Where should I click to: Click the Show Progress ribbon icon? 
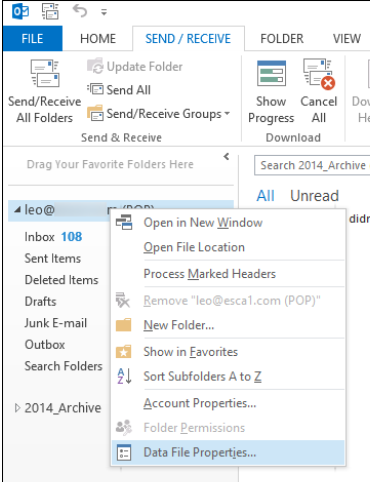(271, 73)
